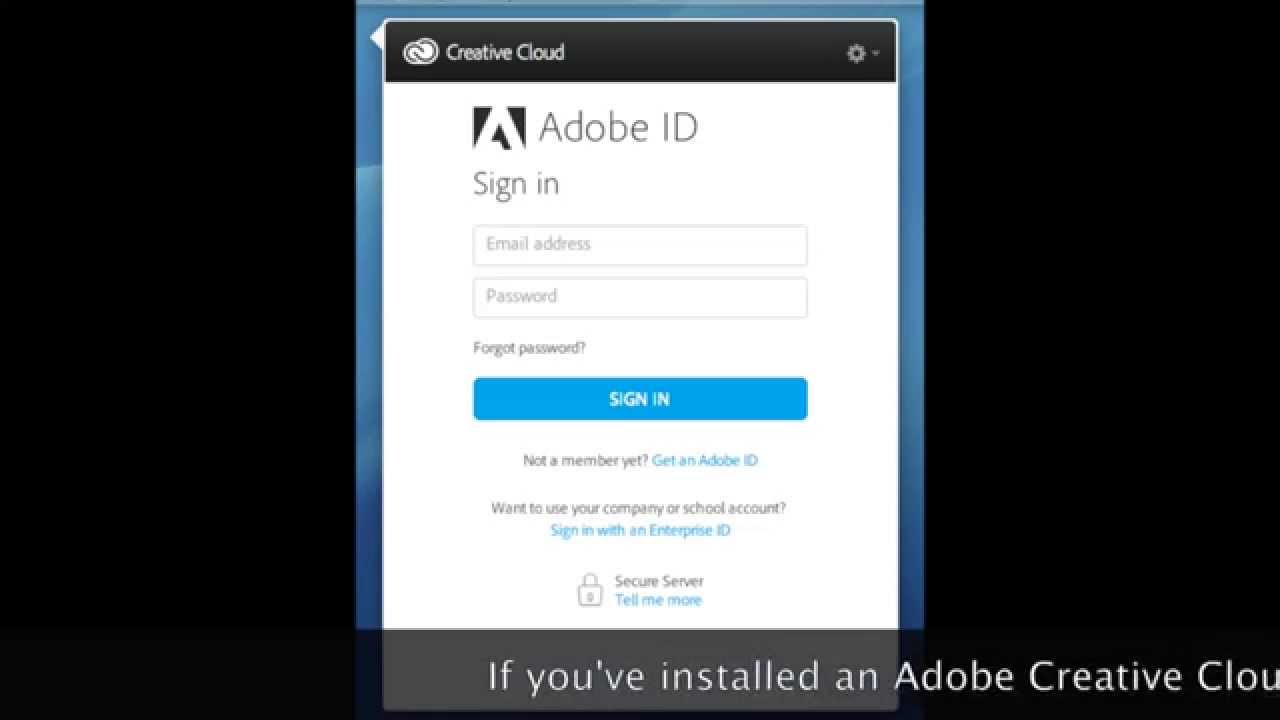Screen dimensions: 1280x720
Task: Expand the arrow beside the gear
Action: click(x=876, y=53)
